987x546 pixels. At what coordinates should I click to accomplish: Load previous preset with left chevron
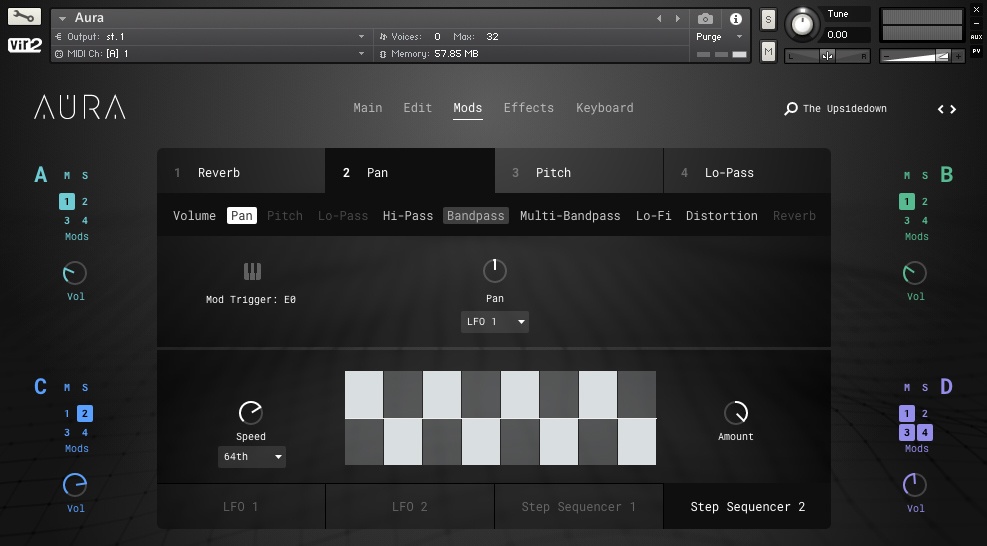pyautogui.click(x=941, y=109)
